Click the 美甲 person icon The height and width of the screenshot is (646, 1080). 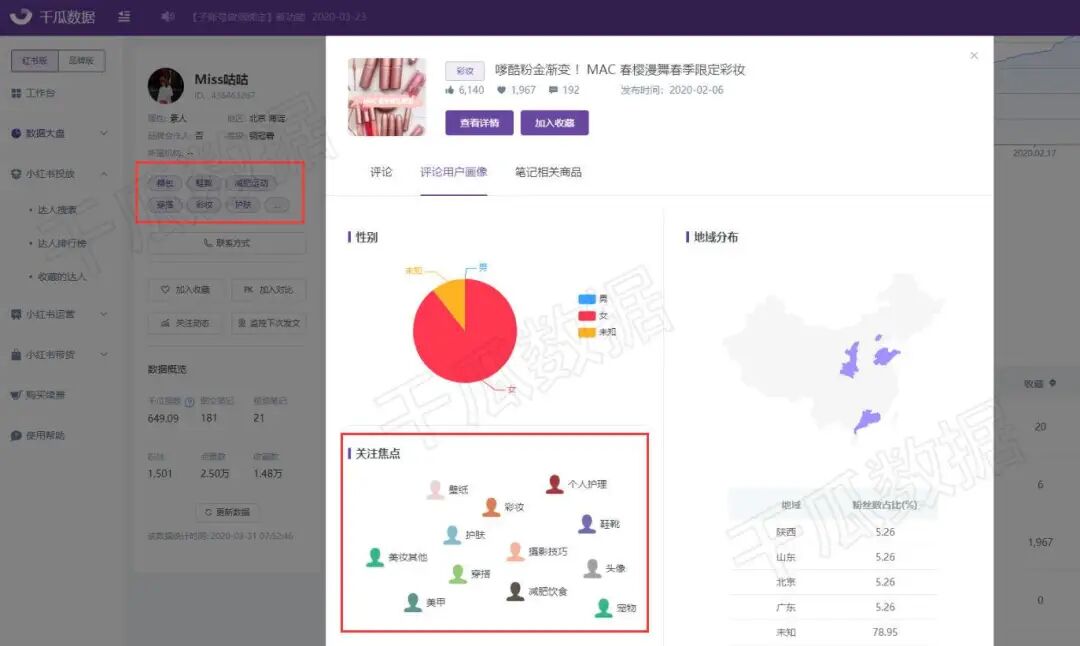point(413,603)
